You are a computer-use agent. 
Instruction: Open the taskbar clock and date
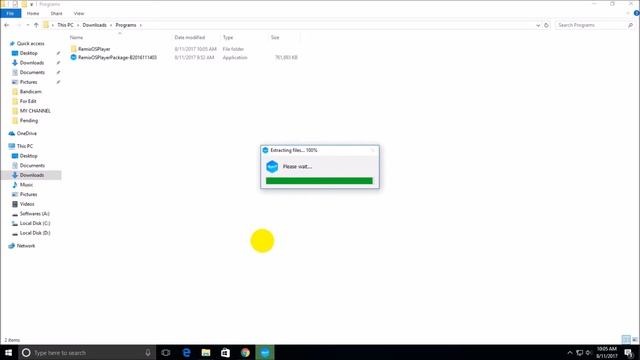pyautogui.click(x=607, y=353)
